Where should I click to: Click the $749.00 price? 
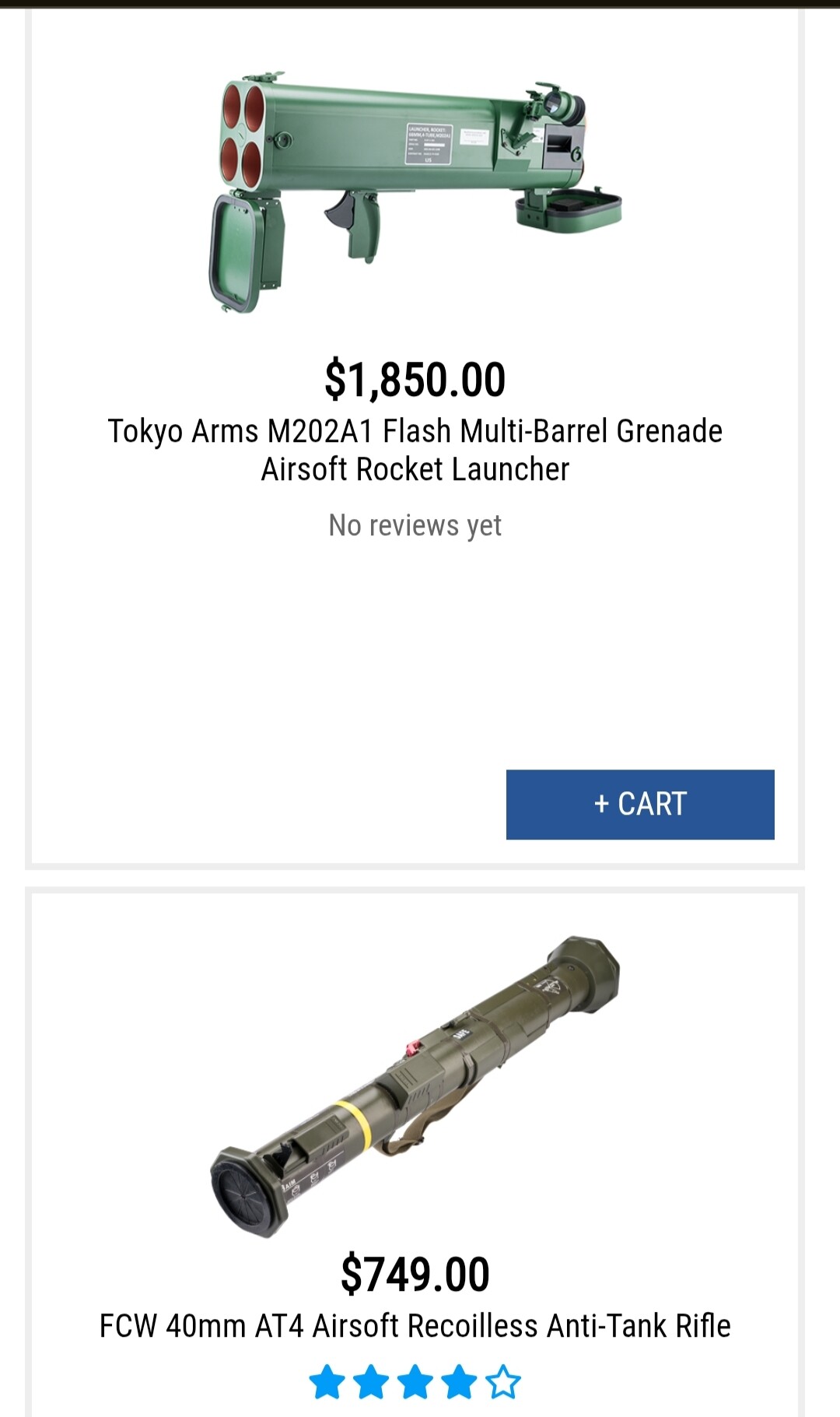pos(415,1274)
